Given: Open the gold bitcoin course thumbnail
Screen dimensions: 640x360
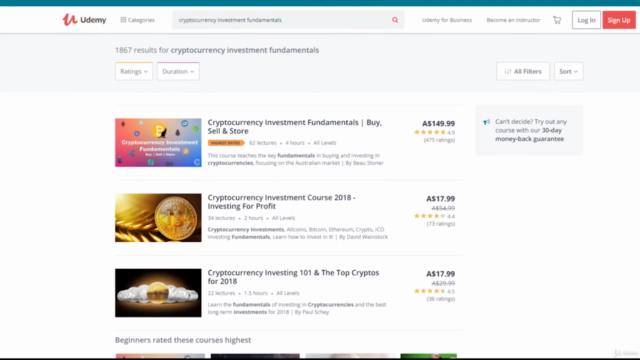Looking at the screenshot, I should pos(158,218).
